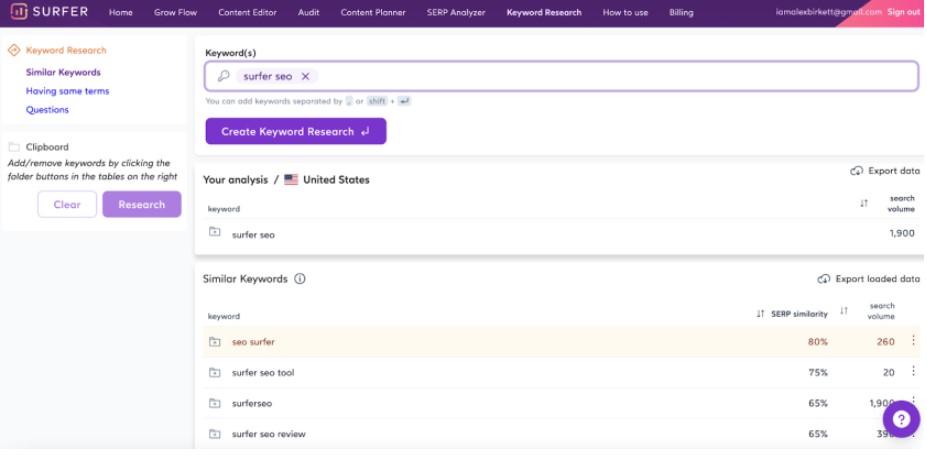Click the 'surfer seo review' keyword text
Image resolution: width=927 pixels, height=461 pixels.
(268, 434)
